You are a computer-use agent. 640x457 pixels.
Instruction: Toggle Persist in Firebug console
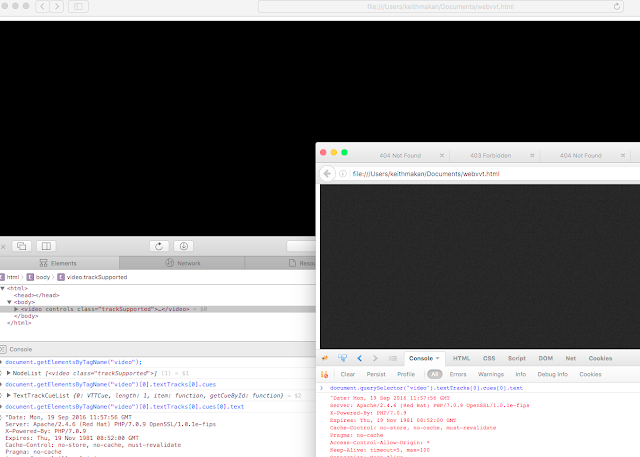(x=376, y=374)
